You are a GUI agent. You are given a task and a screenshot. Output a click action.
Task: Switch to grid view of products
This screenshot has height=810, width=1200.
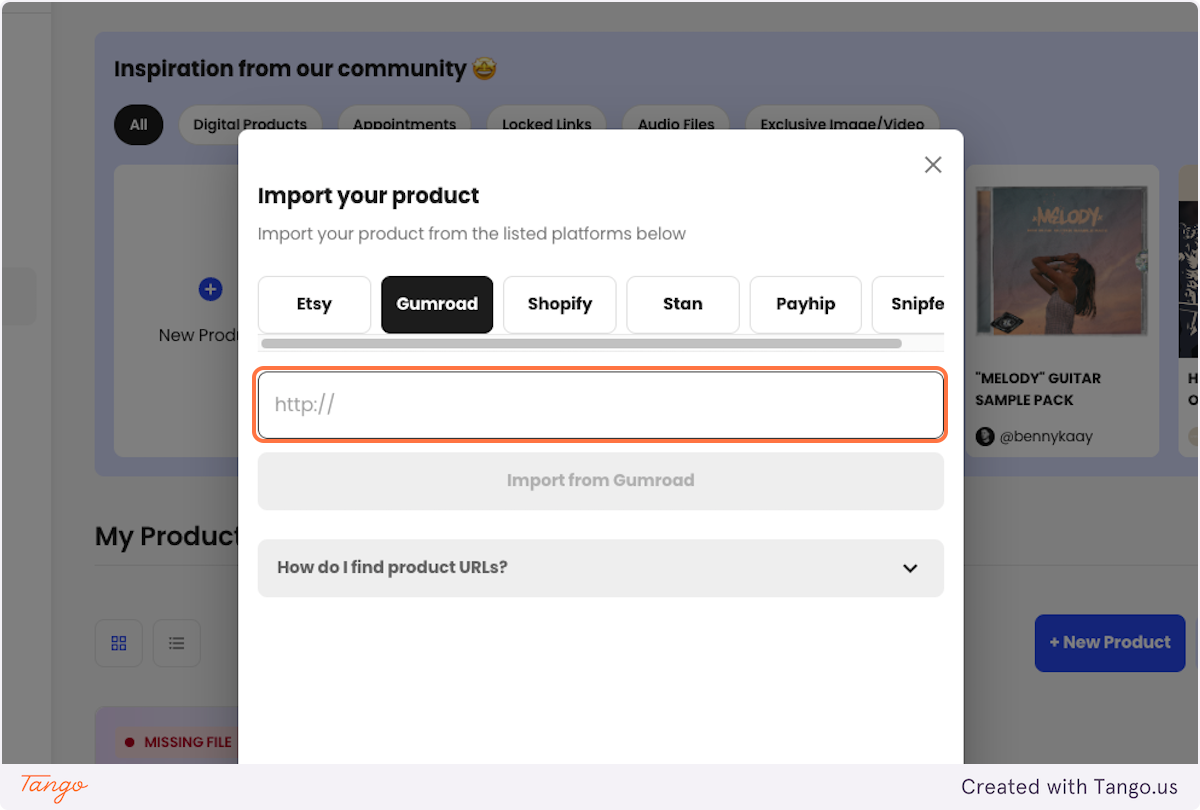pyautogui.click(x=119, y=643)
